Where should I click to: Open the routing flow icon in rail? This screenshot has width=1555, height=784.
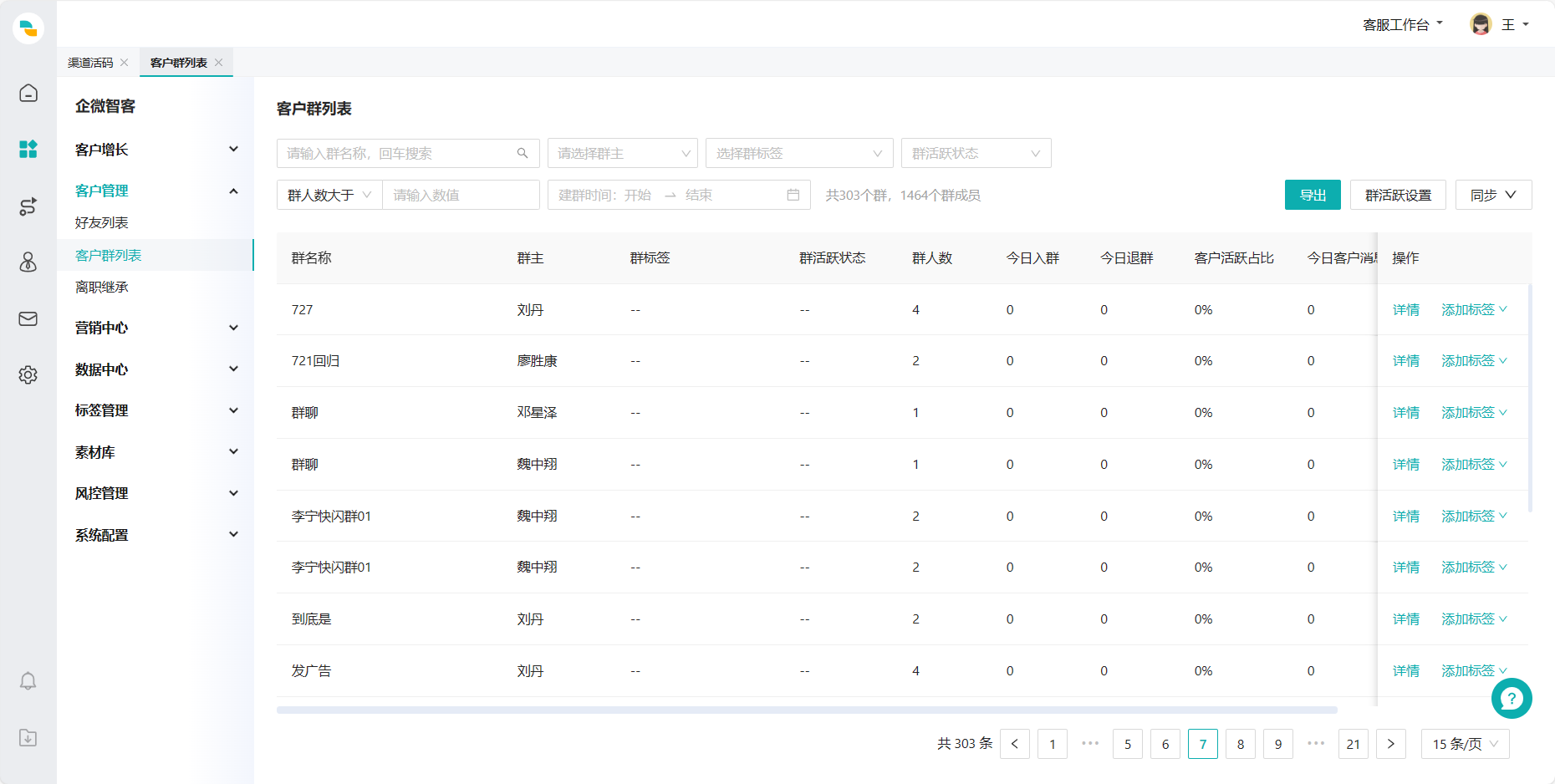click(28, 206)
